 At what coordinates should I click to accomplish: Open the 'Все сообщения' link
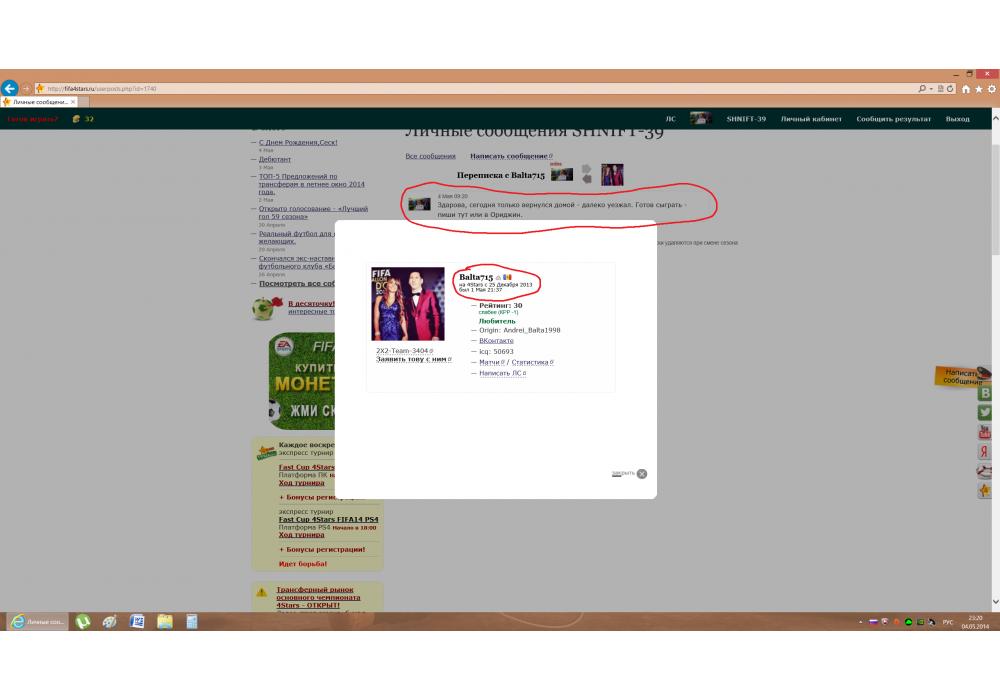pyautogui.click(x=430, y=156)
